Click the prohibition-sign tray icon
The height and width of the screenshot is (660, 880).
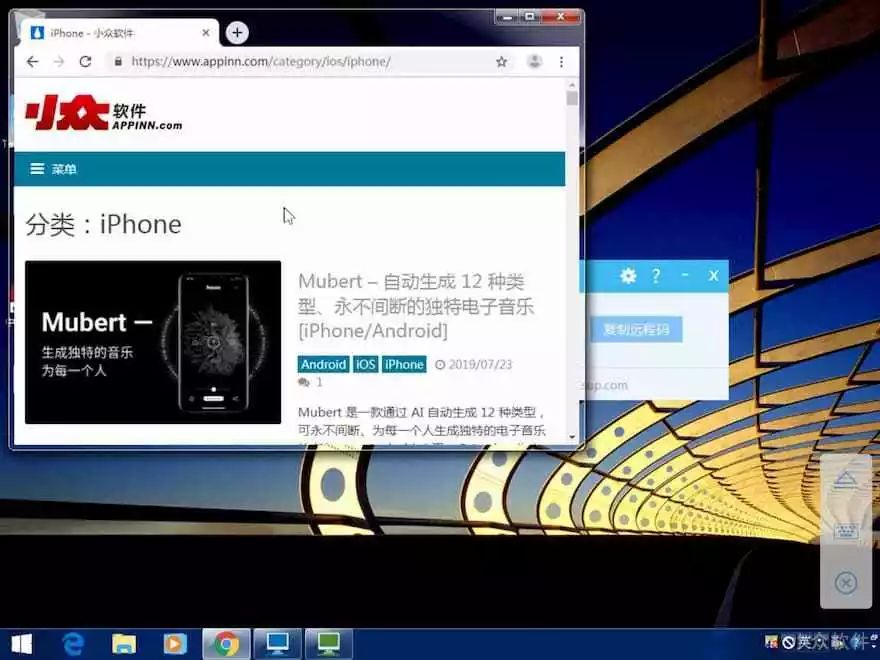point(789,642)
